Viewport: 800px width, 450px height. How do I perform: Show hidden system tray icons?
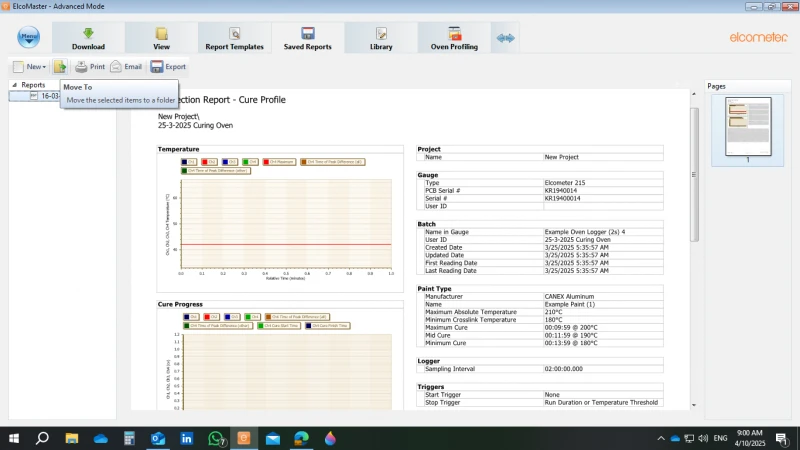[661, 438]
